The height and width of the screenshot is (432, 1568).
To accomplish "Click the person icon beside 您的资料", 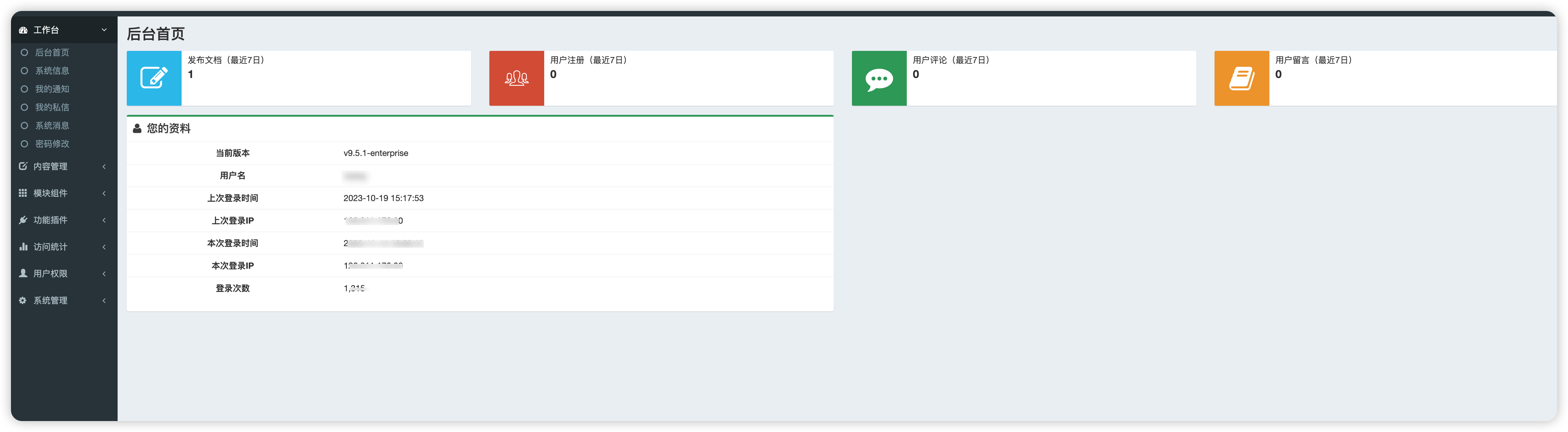I will 137,128.
